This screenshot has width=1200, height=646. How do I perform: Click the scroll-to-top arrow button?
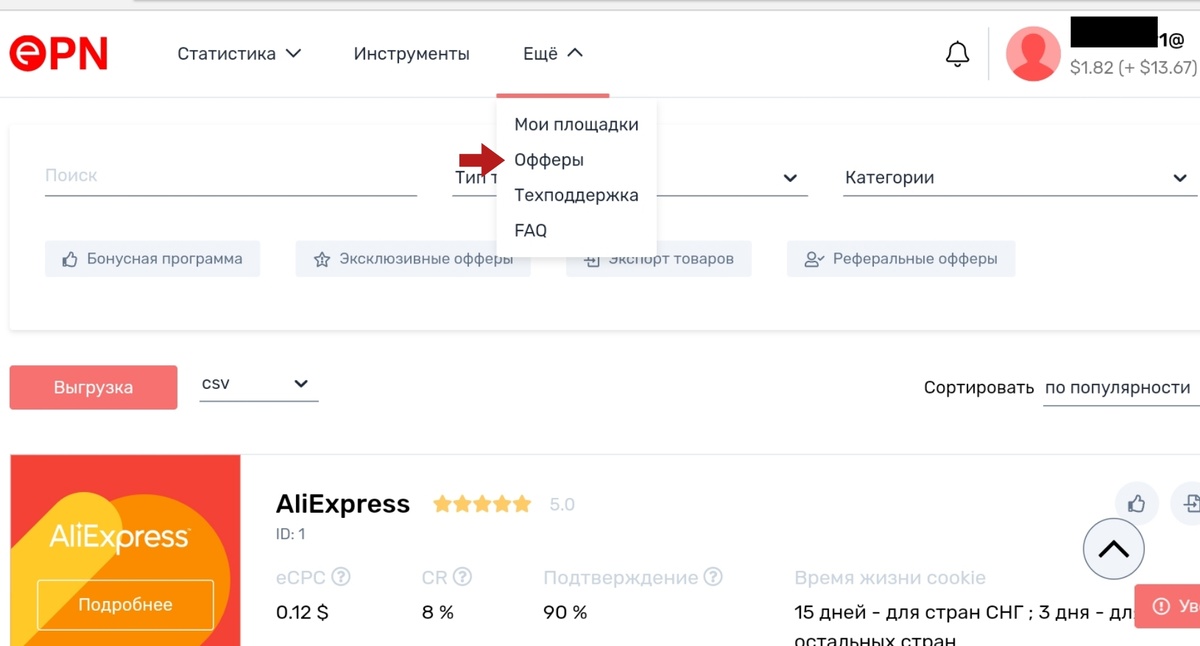pyautogui.click(x=1113, y=548)
